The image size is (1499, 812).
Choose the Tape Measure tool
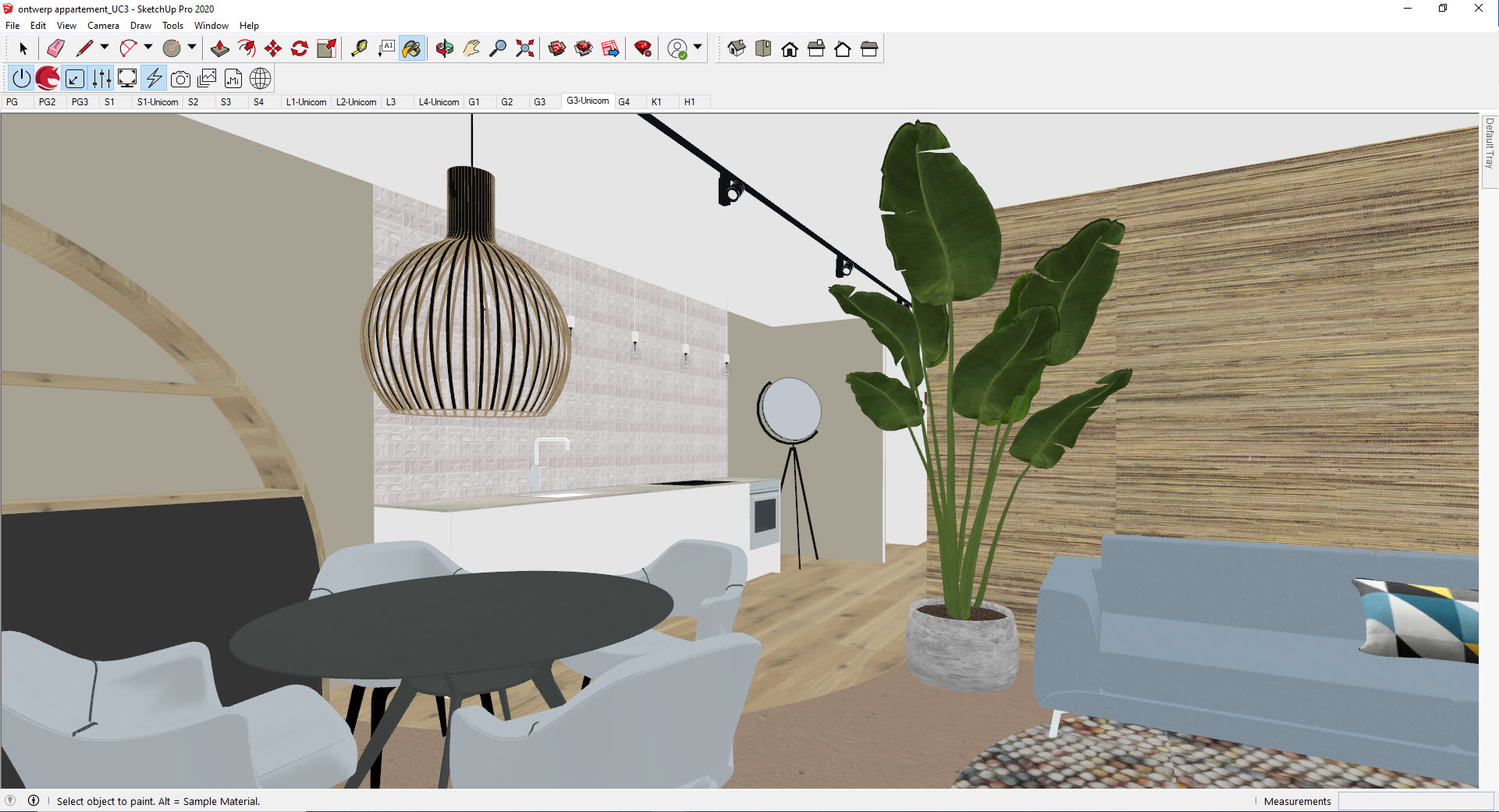pos(359,48)
